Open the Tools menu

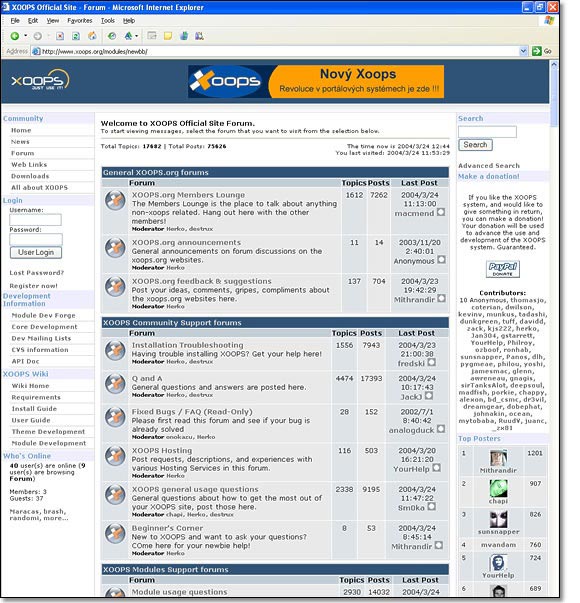pos(108,20)
